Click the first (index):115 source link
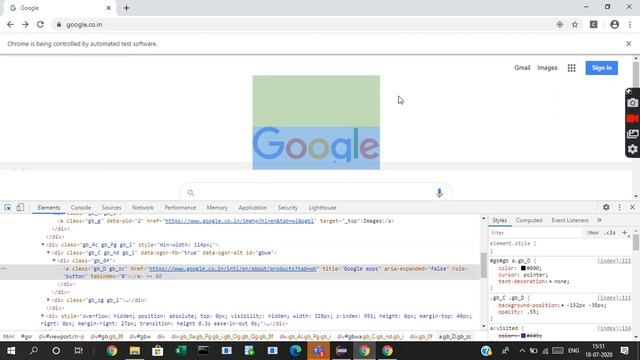Viewport: 640px width, 360px height. point(614,261)
